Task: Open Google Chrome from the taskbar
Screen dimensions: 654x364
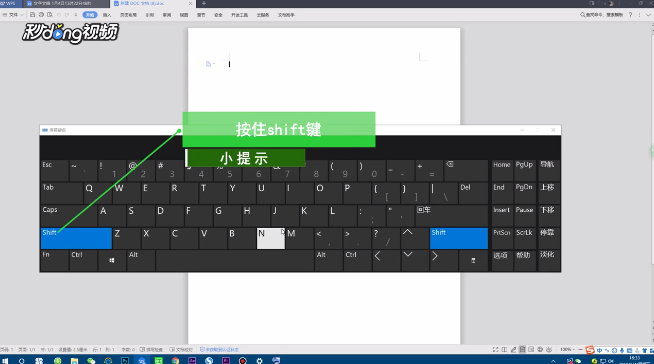Action: click(x=175, y=361)
